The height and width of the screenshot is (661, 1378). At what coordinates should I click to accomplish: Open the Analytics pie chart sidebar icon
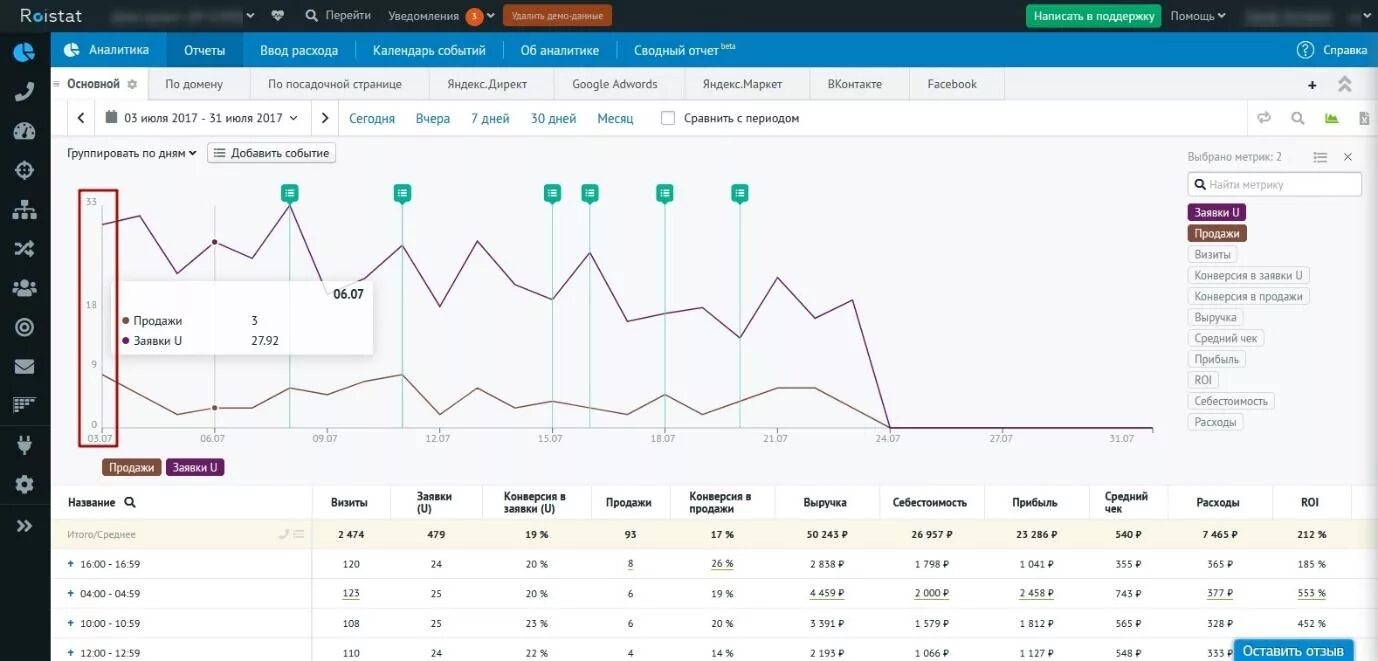(24, 52)
